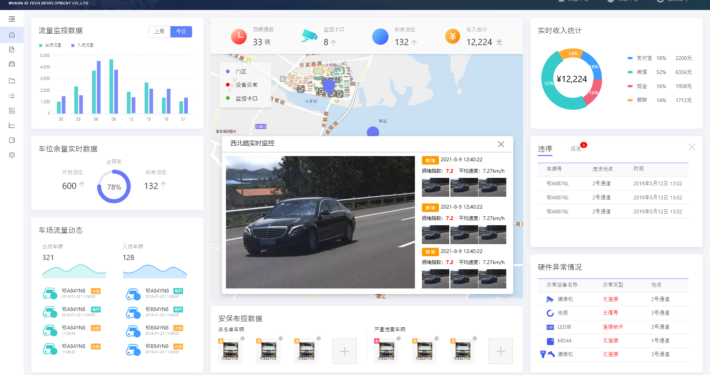Select the 违停 tab

[545, 149]
